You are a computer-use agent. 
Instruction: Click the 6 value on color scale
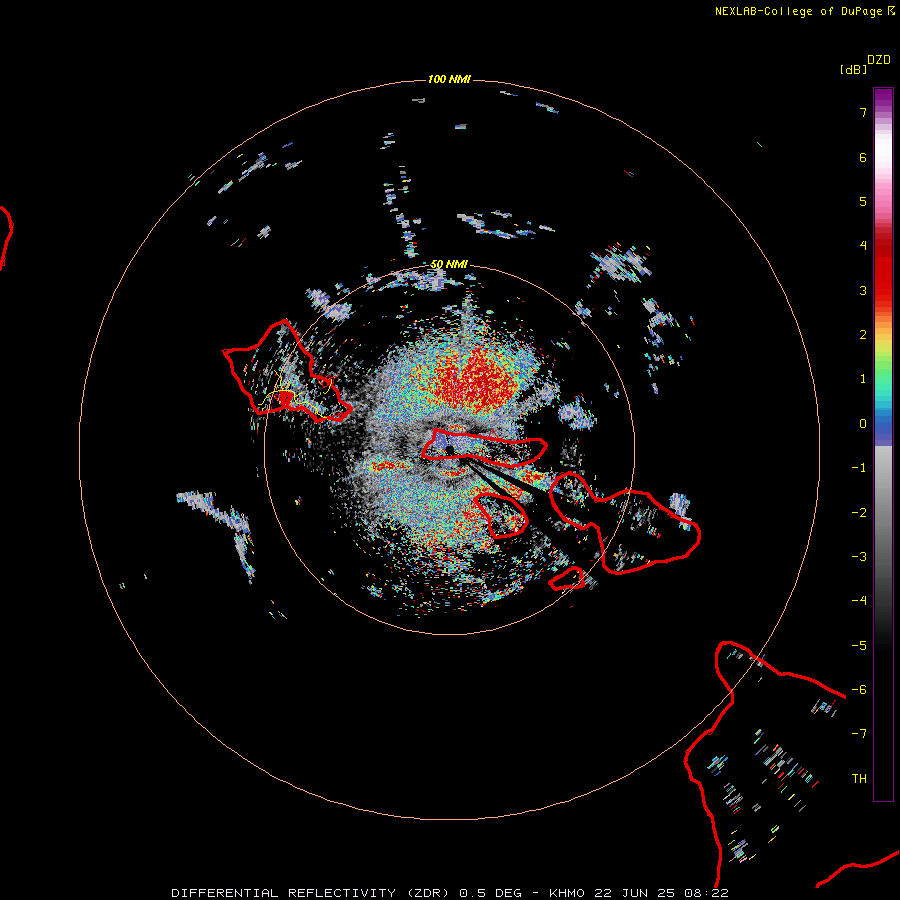(x=863, y=157)
